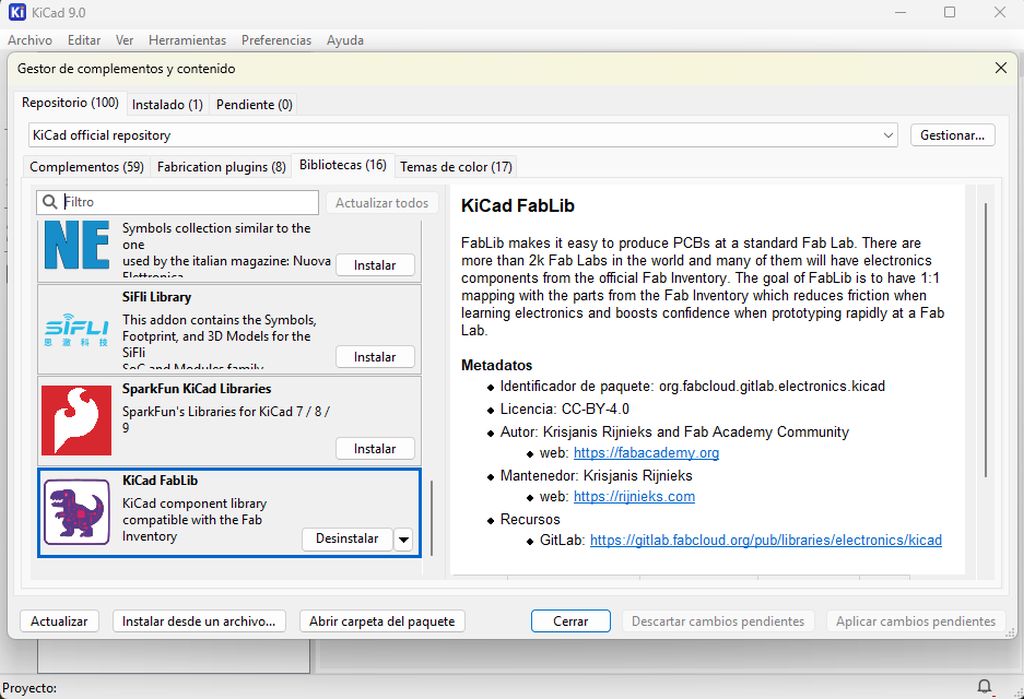Click the SparkFun flame logo thumbnail

click(76, 420)
